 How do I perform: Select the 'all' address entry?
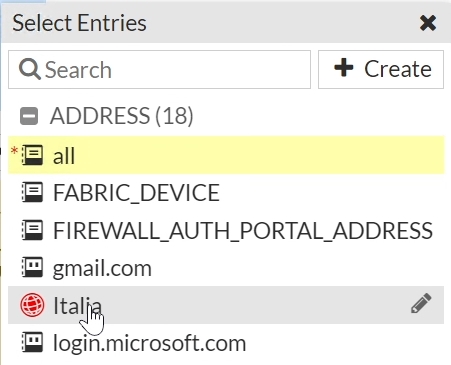226,155
